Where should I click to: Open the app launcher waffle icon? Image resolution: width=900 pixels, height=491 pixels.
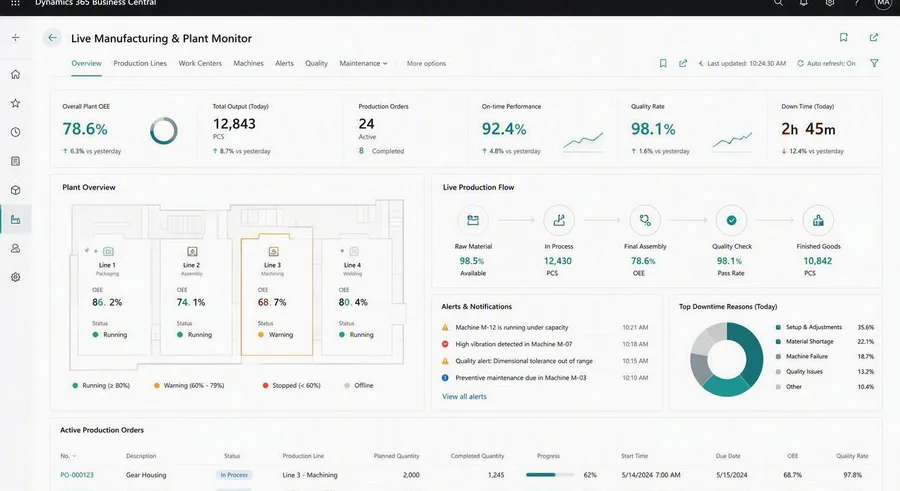(x=15, y=3)
